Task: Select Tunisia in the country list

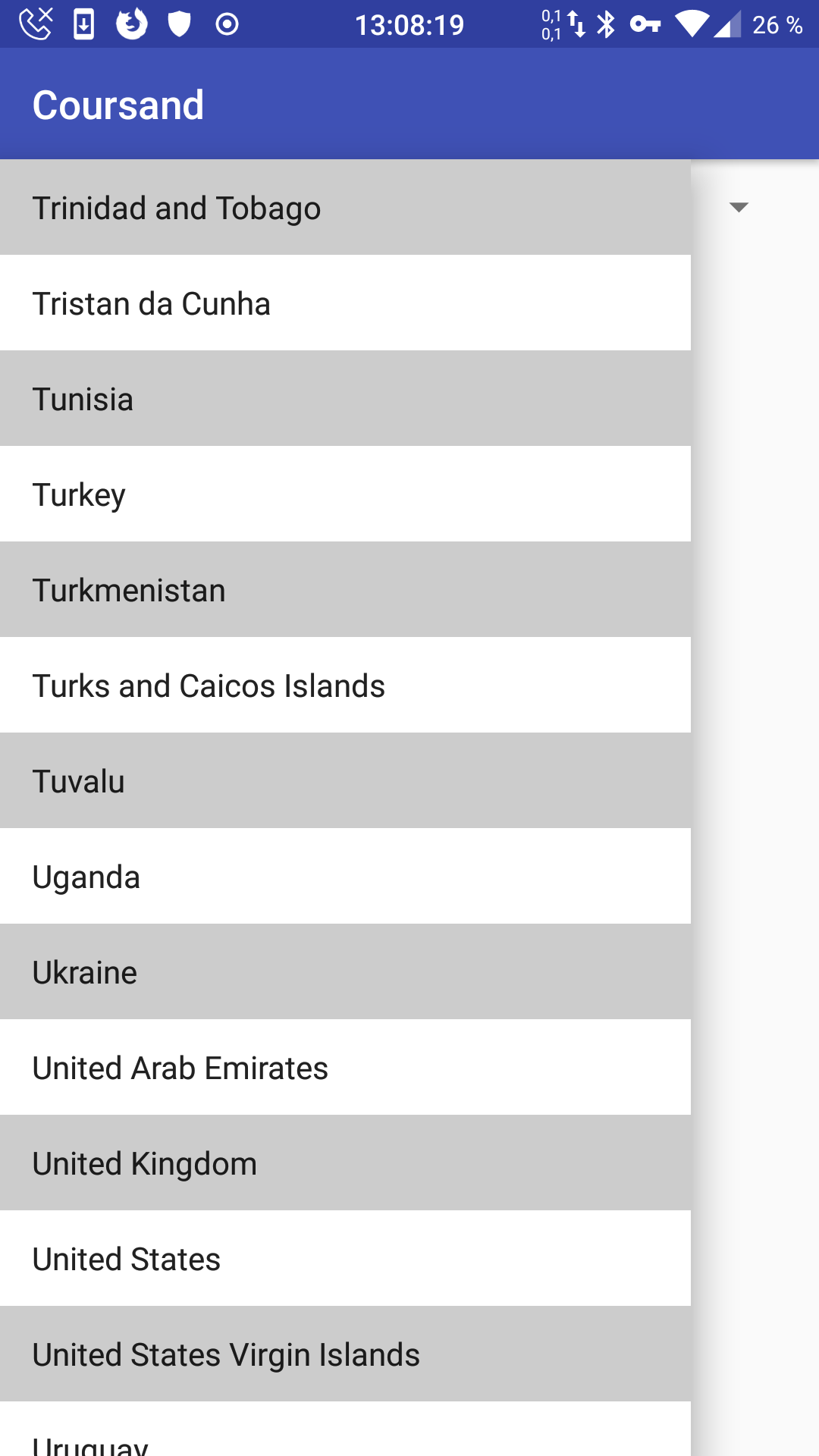Action: tap(345, 399)
